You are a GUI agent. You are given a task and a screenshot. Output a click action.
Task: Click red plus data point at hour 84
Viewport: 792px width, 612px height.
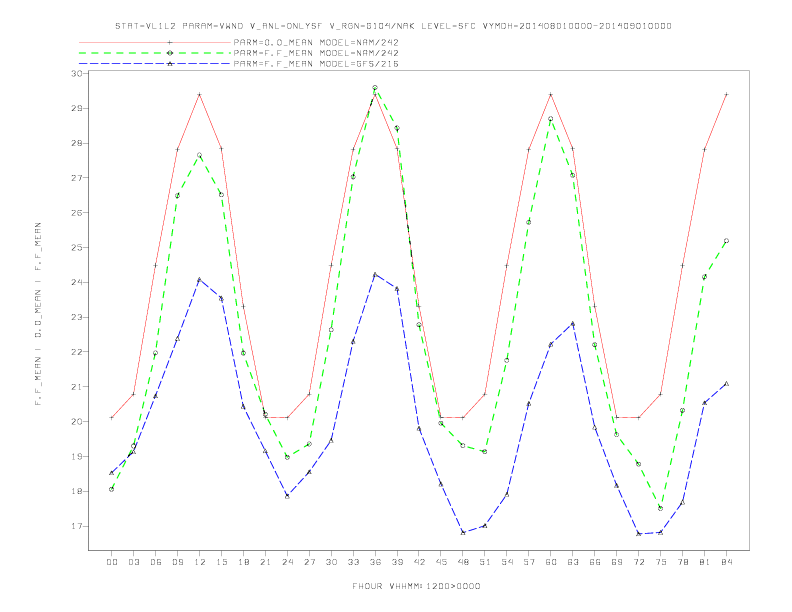726,94
